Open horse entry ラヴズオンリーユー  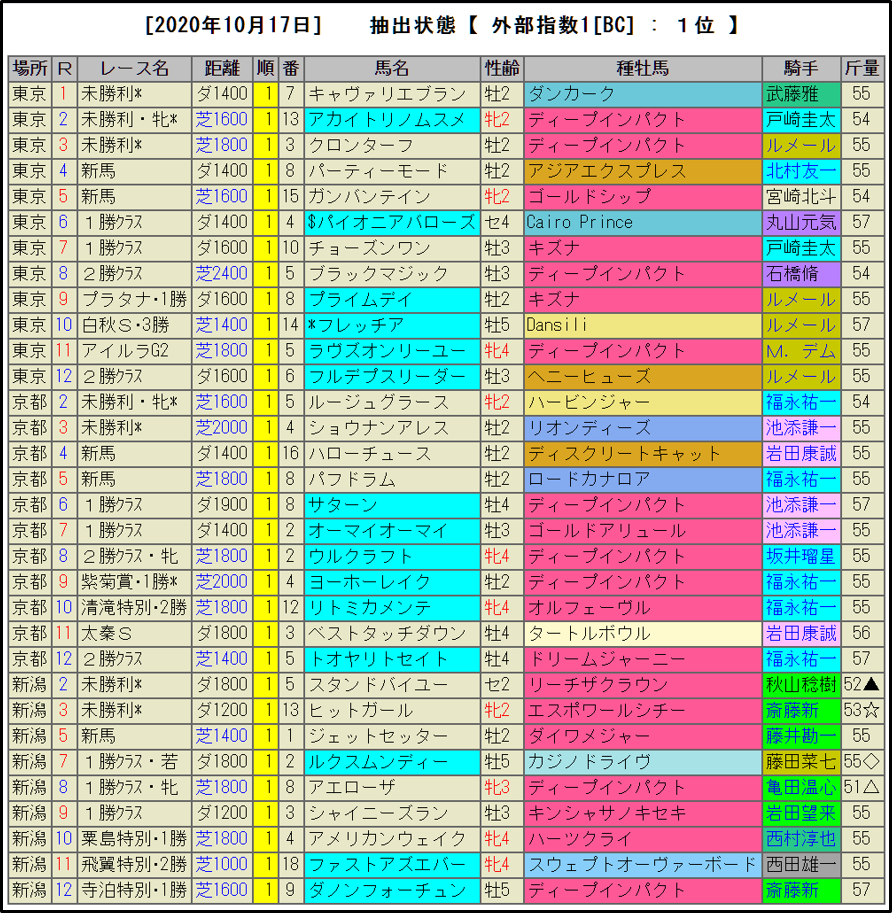(385, 351)
